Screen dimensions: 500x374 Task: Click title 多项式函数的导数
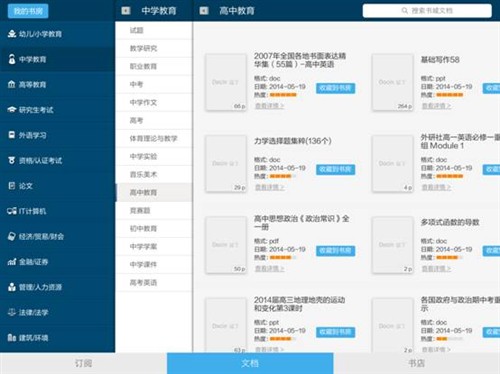coord(450,222)
